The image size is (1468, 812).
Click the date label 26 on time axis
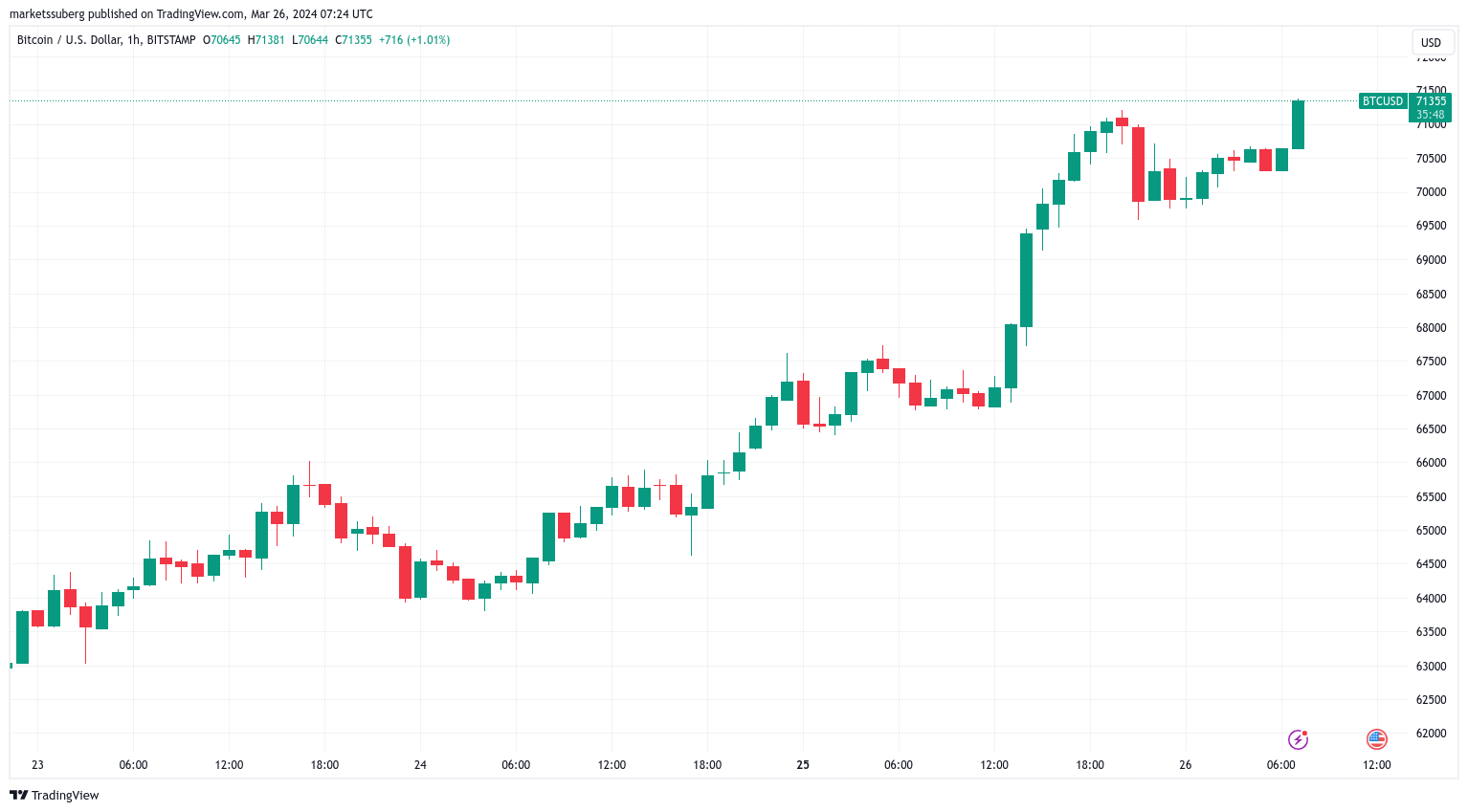[x=1186, y=764]
